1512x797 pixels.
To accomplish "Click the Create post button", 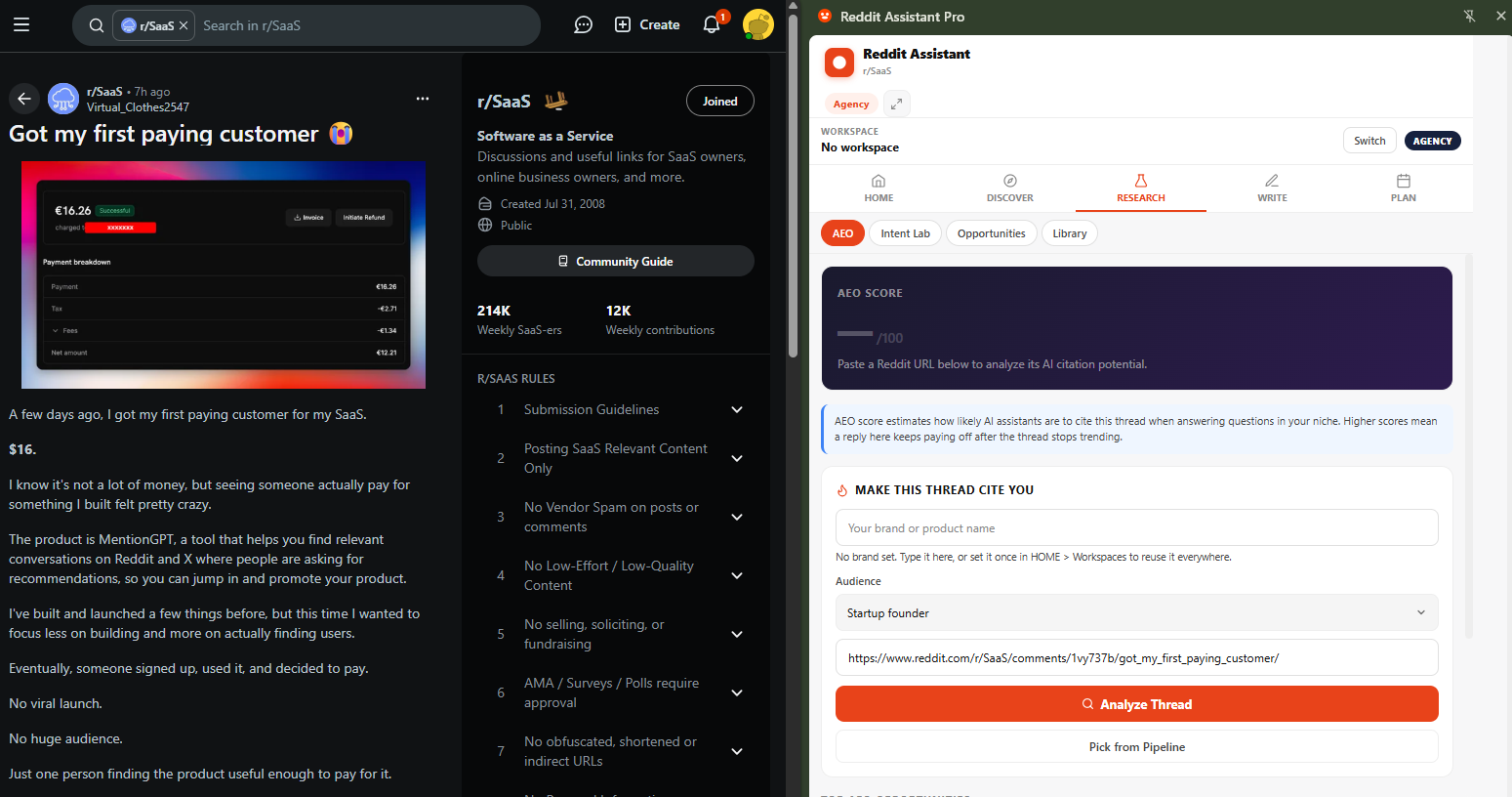I will [647, 25].
